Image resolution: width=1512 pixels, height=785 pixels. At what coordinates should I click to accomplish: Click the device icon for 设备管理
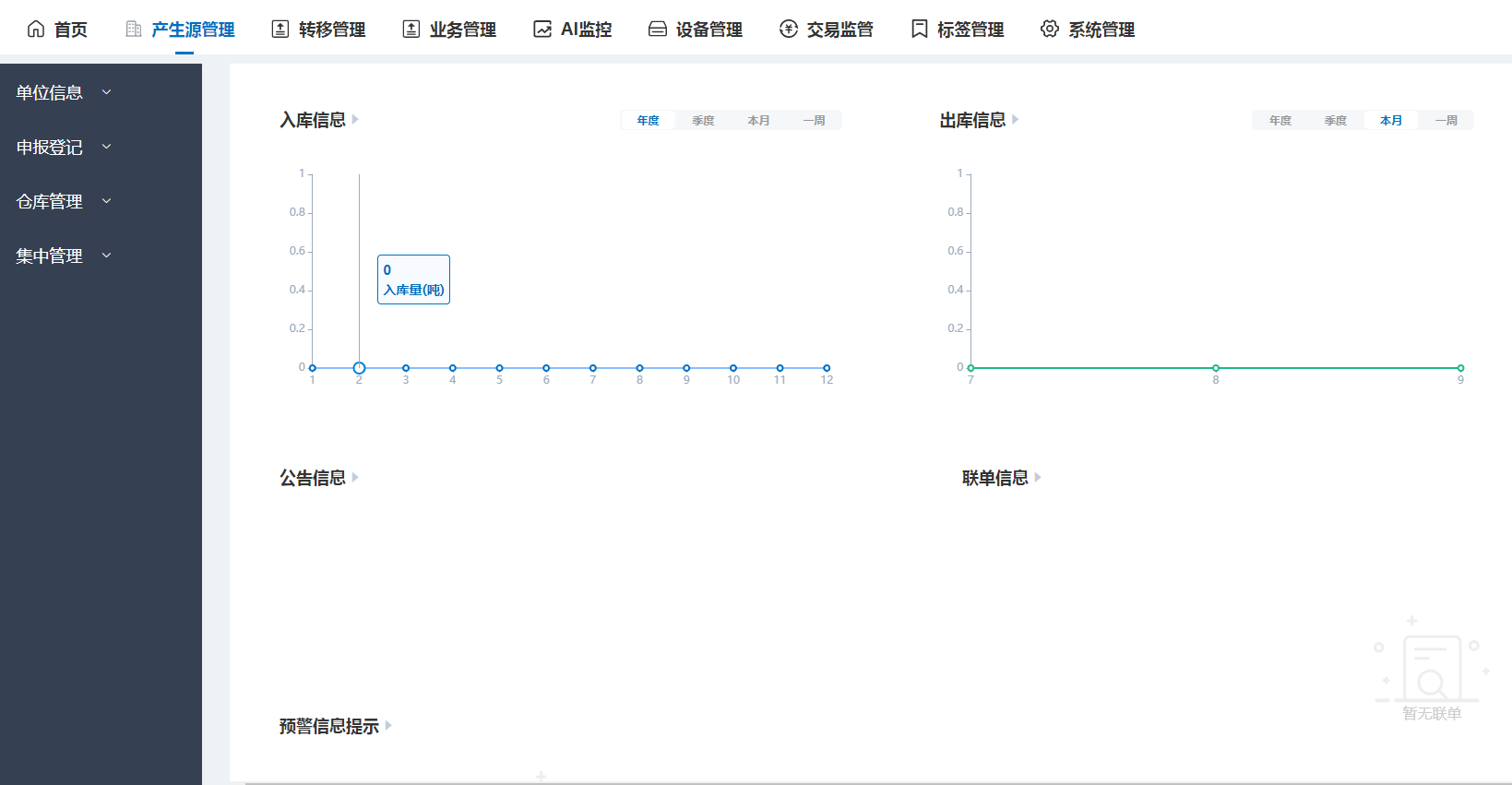pos(658,30)
